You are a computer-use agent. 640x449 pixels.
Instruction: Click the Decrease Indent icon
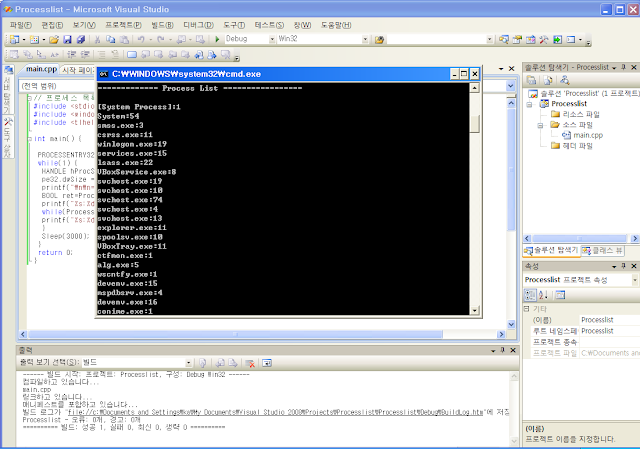[x=72, y=54]
